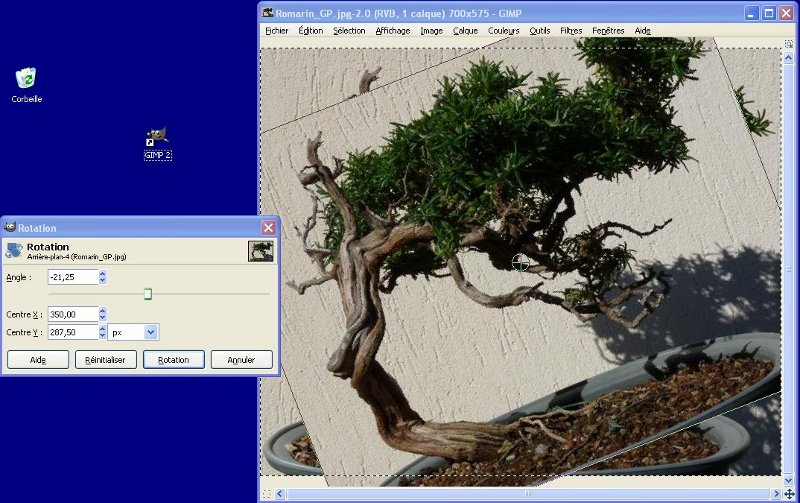
Task: Open the px unit dropdown
Action: tap(133, 332)
